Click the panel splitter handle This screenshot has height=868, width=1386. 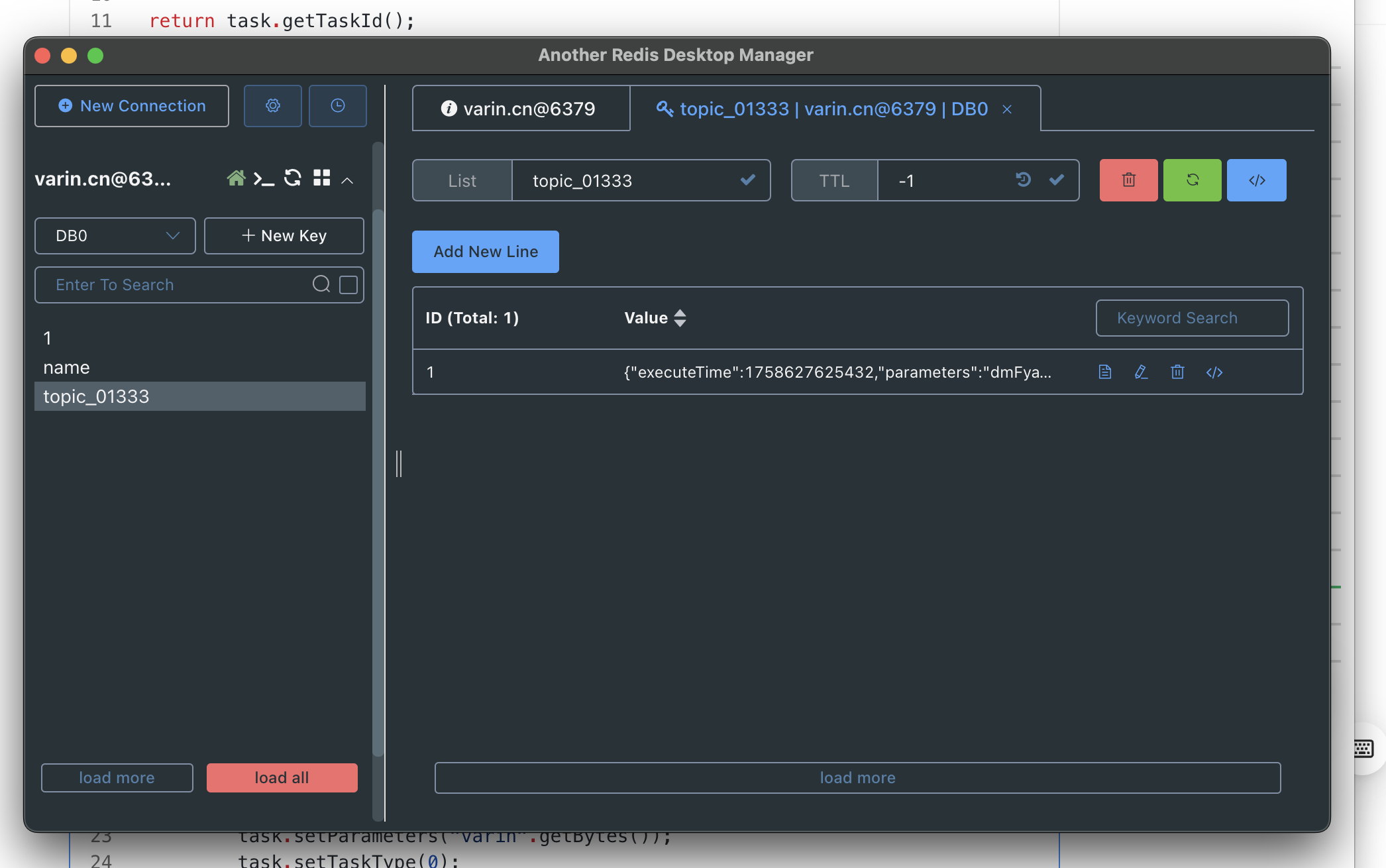[399, 463]
